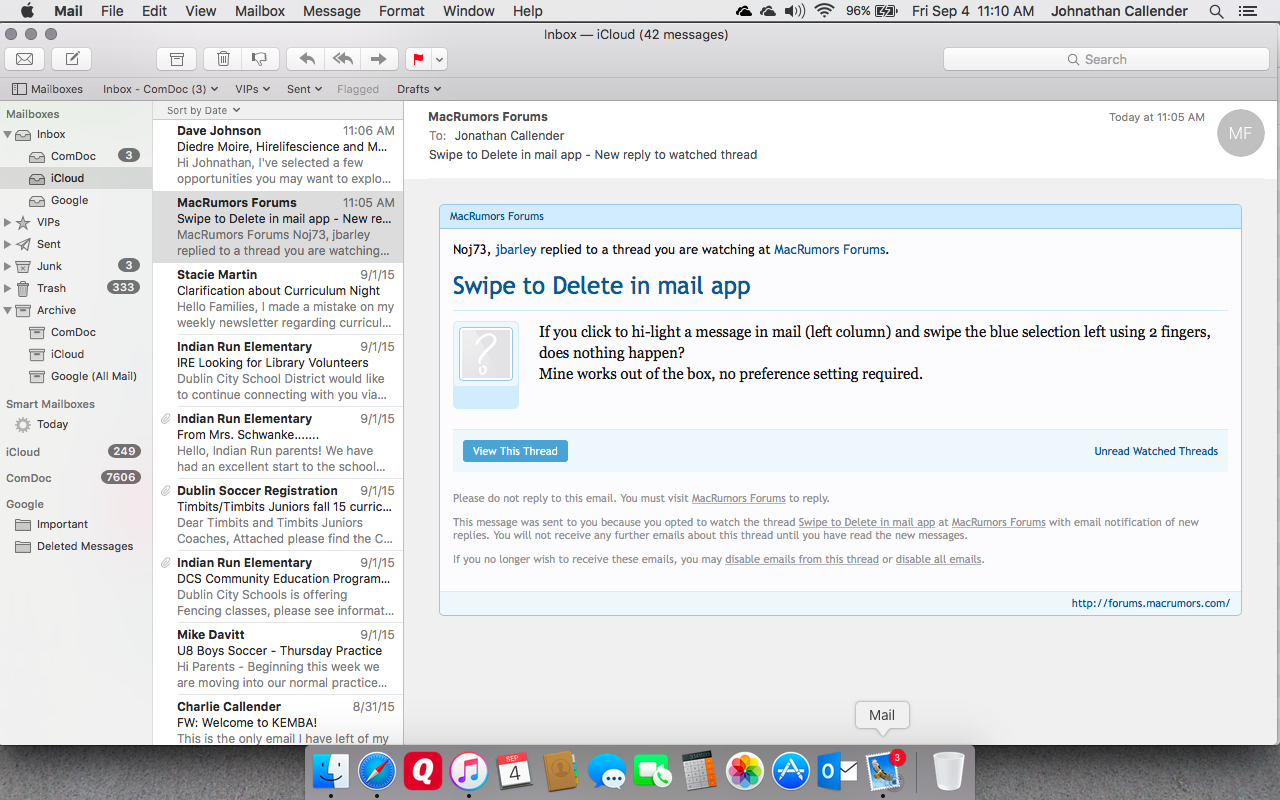Open the Message menu
Screen dimensions: 1280x800
[x=332, y=11]
